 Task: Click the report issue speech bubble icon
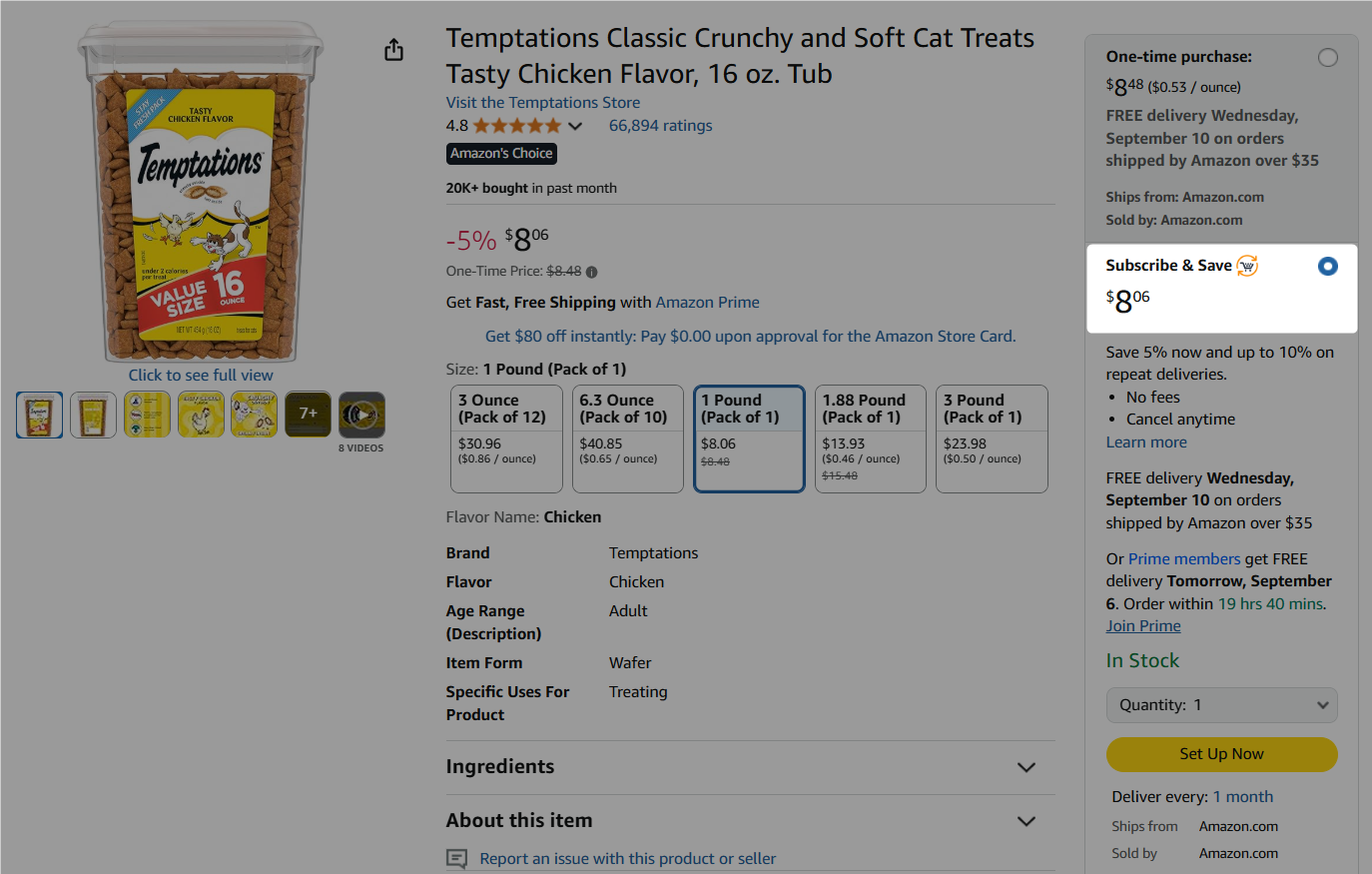pyautogui.click(x=456, y=858)
